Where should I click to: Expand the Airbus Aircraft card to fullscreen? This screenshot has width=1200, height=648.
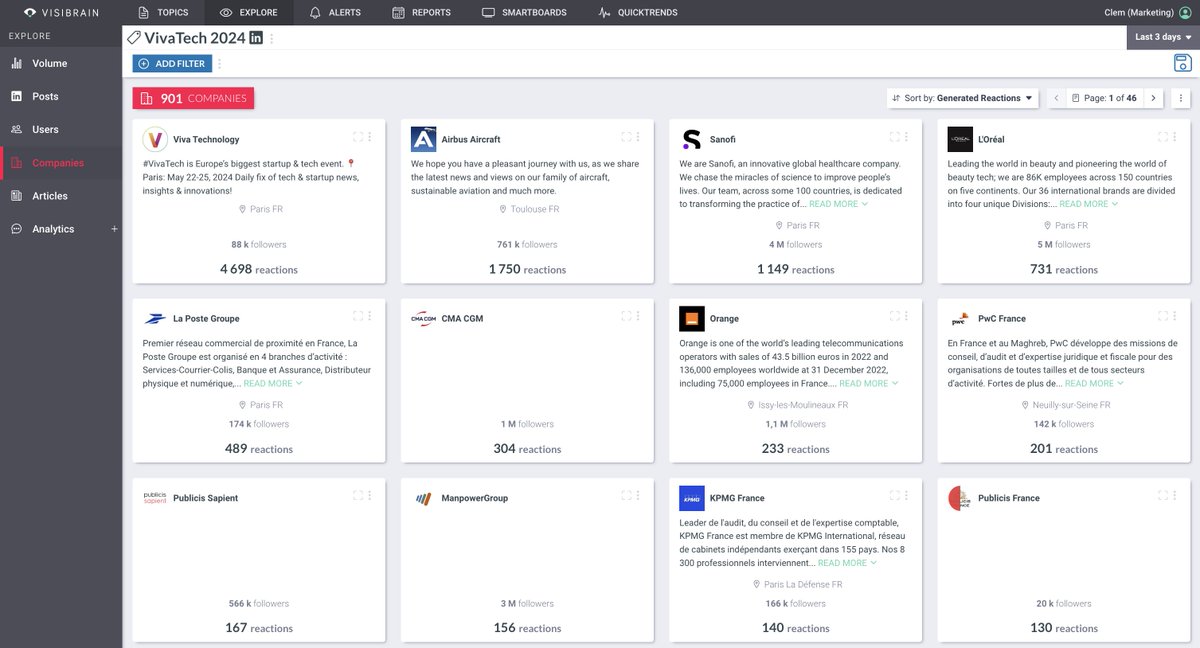[x=626, y=137]
